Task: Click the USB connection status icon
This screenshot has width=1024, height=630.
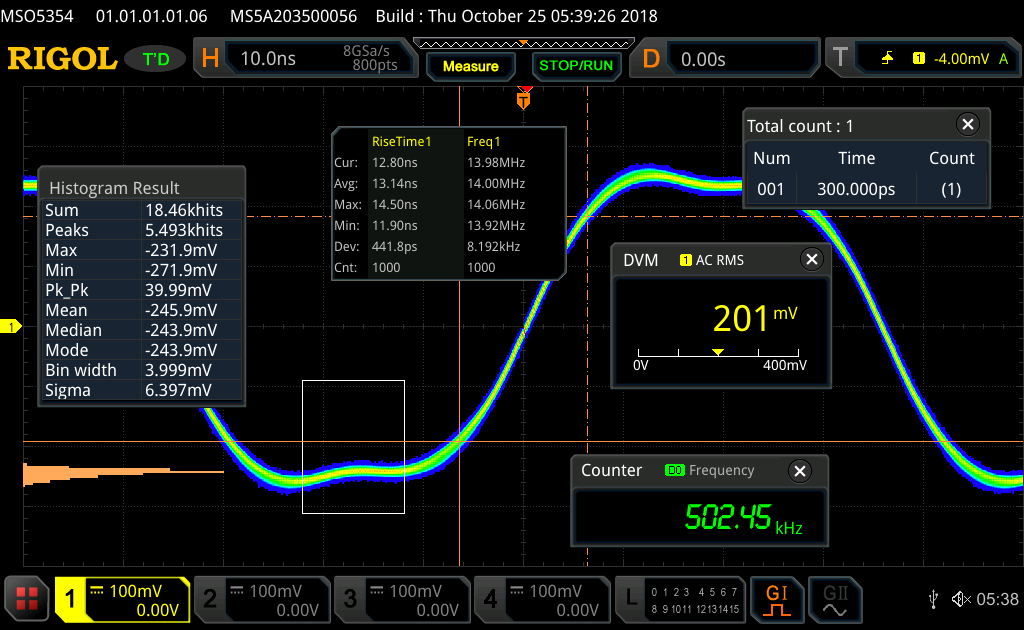Action: point(933,599)
